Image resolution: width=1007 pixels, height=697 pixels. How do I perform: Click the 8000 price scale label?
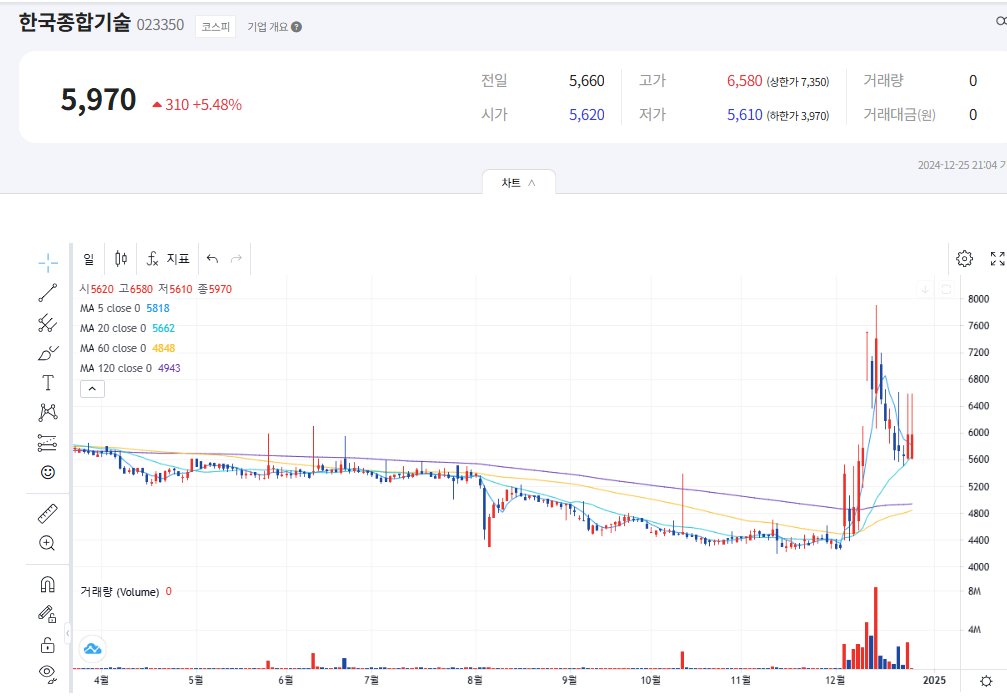[978, 299]
